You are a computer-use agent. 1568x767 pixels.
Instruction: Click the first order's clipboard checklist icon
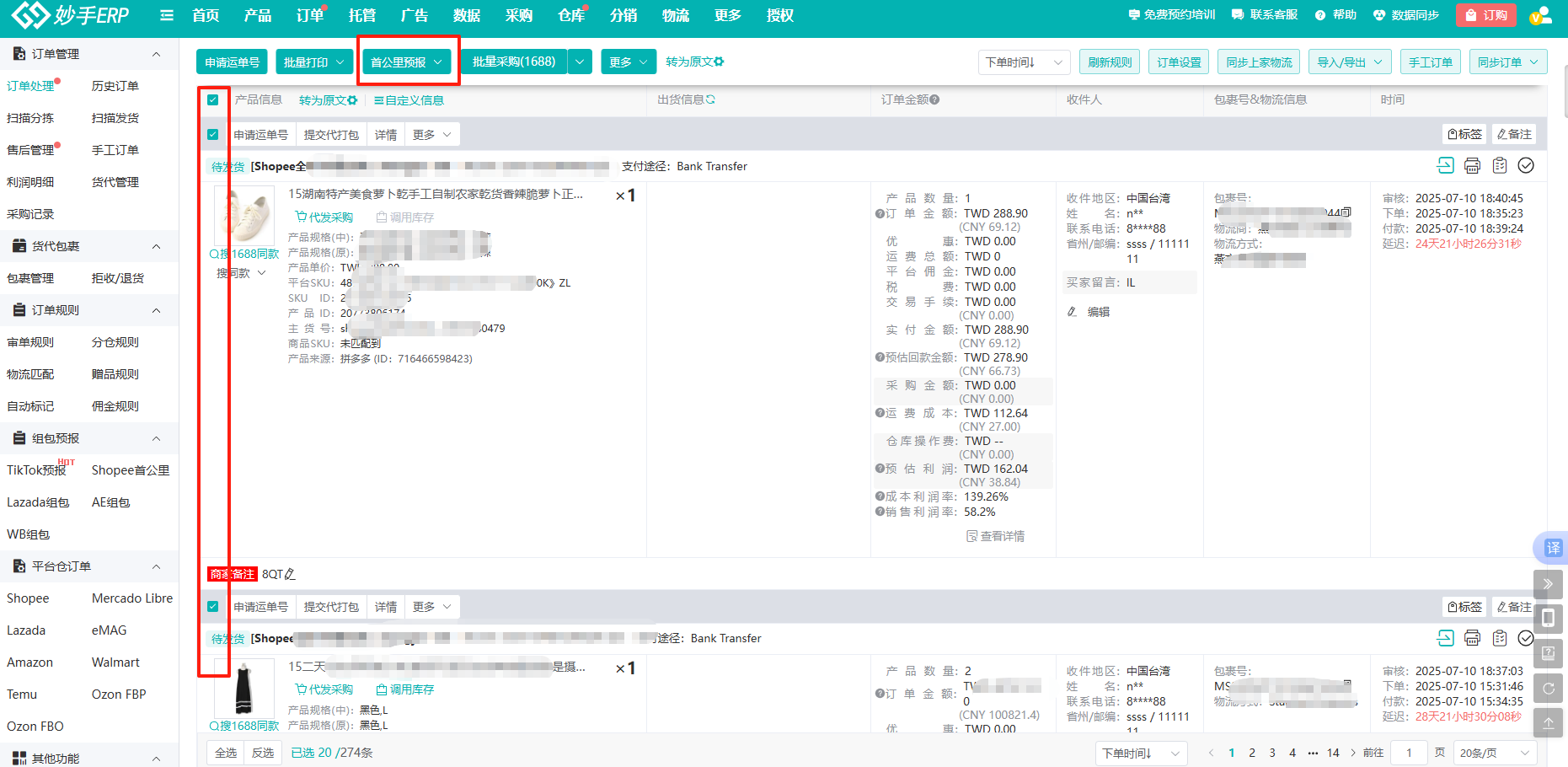[x=1500, y=165]
